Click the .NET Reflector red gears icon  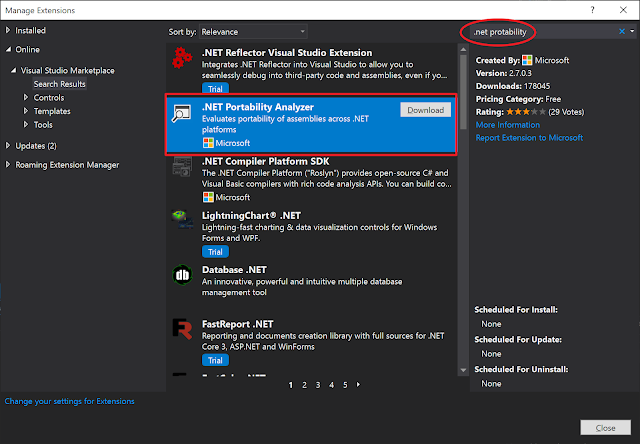pyautogui.click(x=182, y=58)
